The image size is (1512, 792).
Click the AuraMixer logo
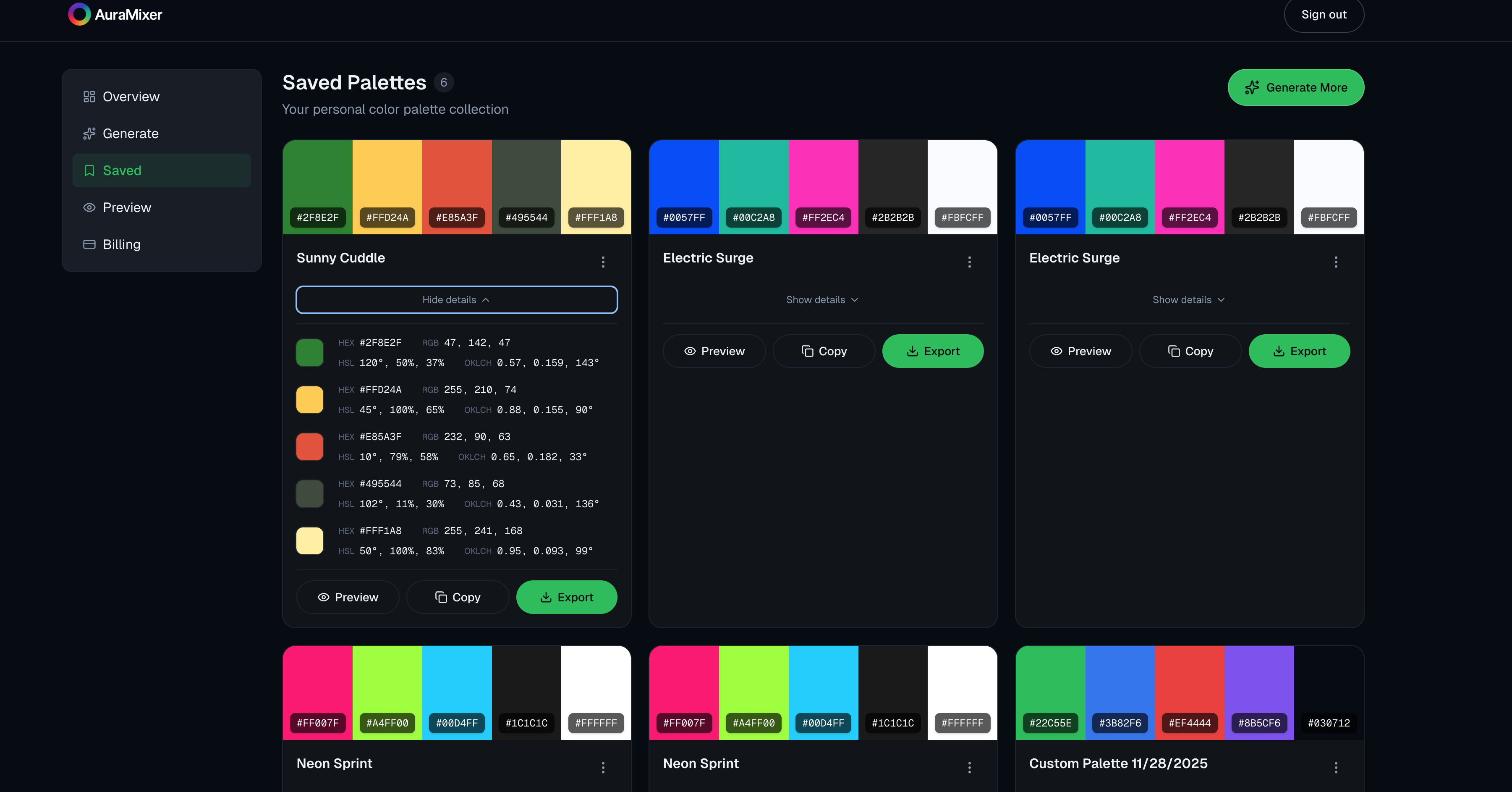pos(115,14)
